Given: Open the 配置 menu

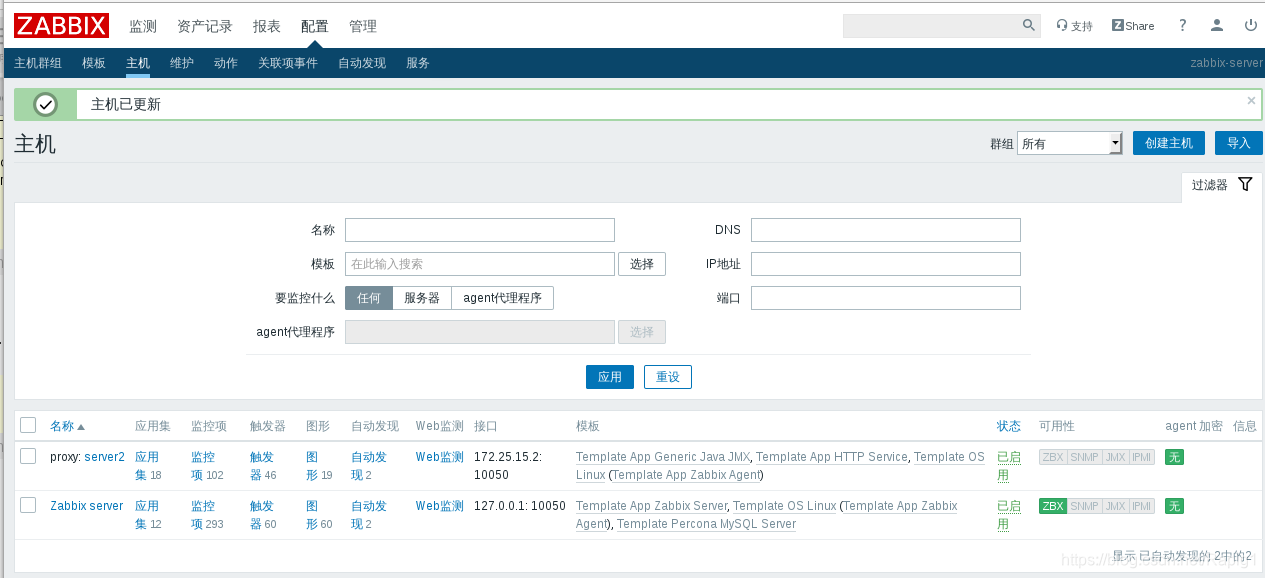Looking at the screenshot, I should (x=315, y=26).
